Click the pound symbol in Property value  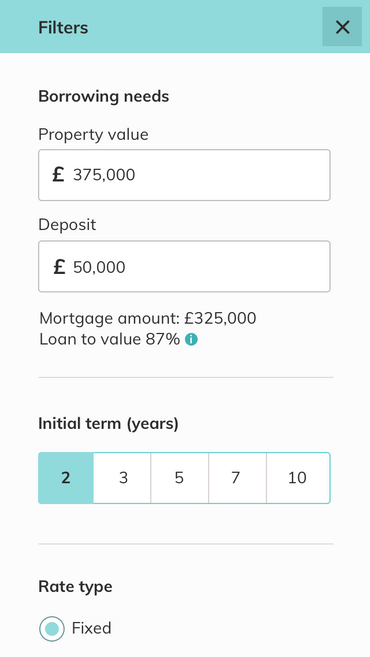pos(58,174)
